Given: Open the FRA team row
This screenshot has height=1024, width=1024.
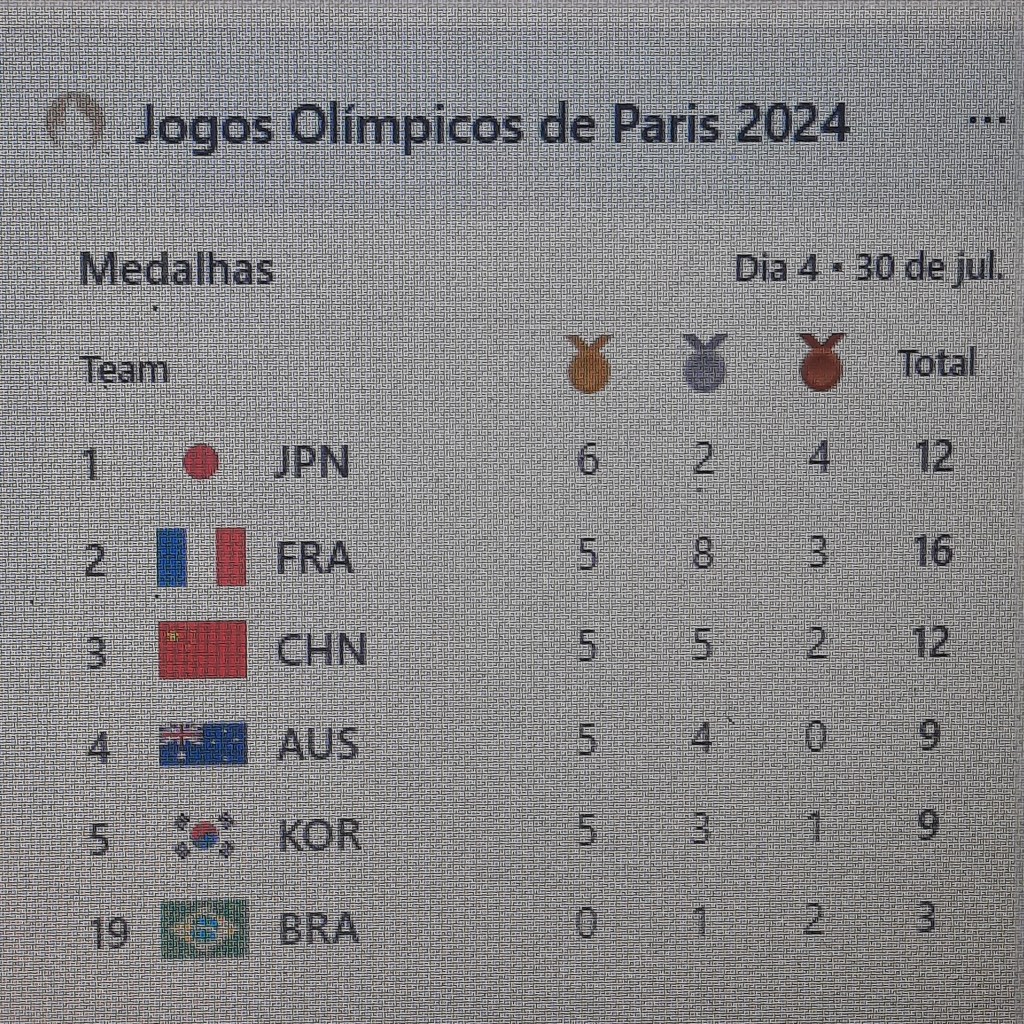Looking at the screenshot, I should pyautogui.click(x=315, y=557).
